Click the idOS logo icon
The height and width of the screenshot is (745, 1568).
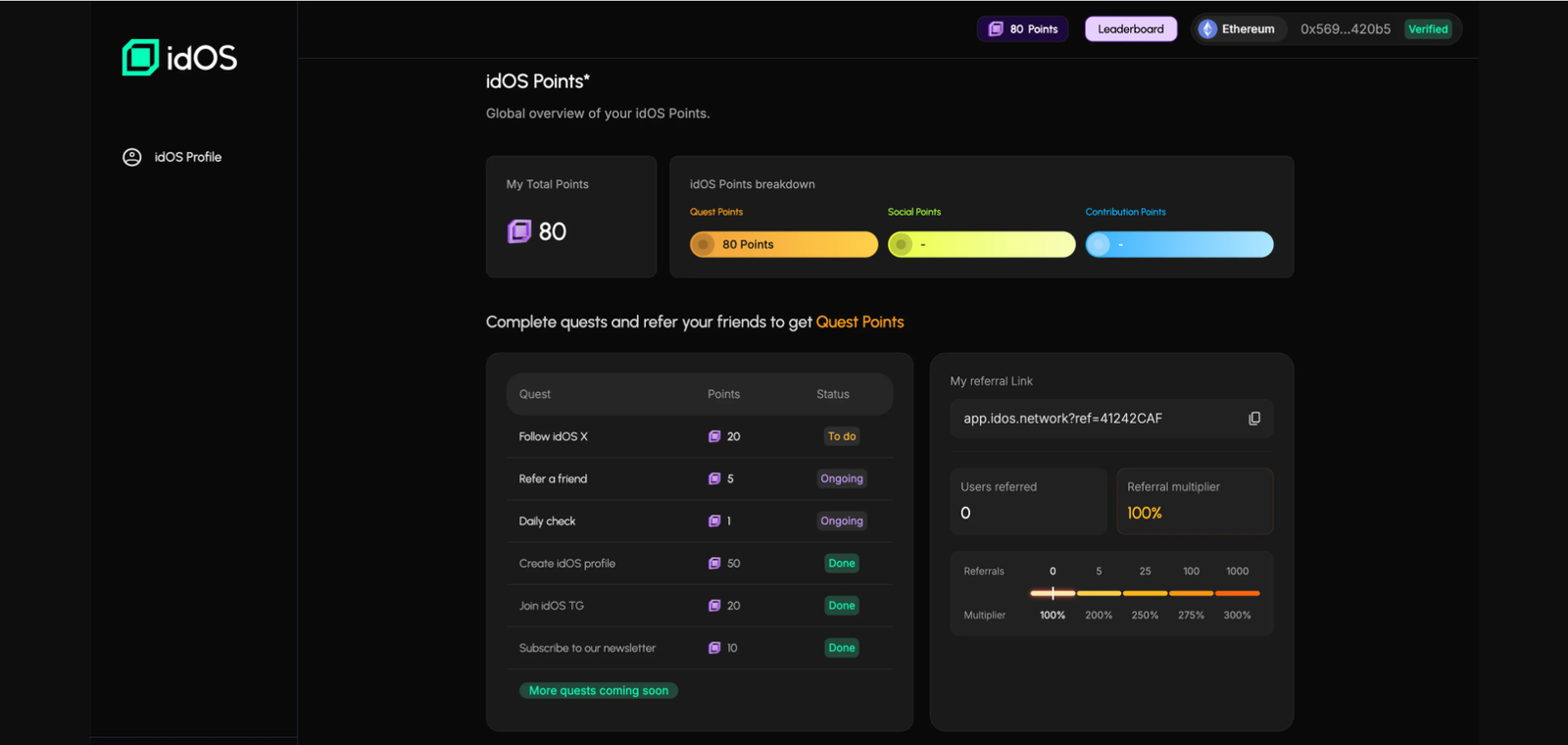[x=140, y=58]
